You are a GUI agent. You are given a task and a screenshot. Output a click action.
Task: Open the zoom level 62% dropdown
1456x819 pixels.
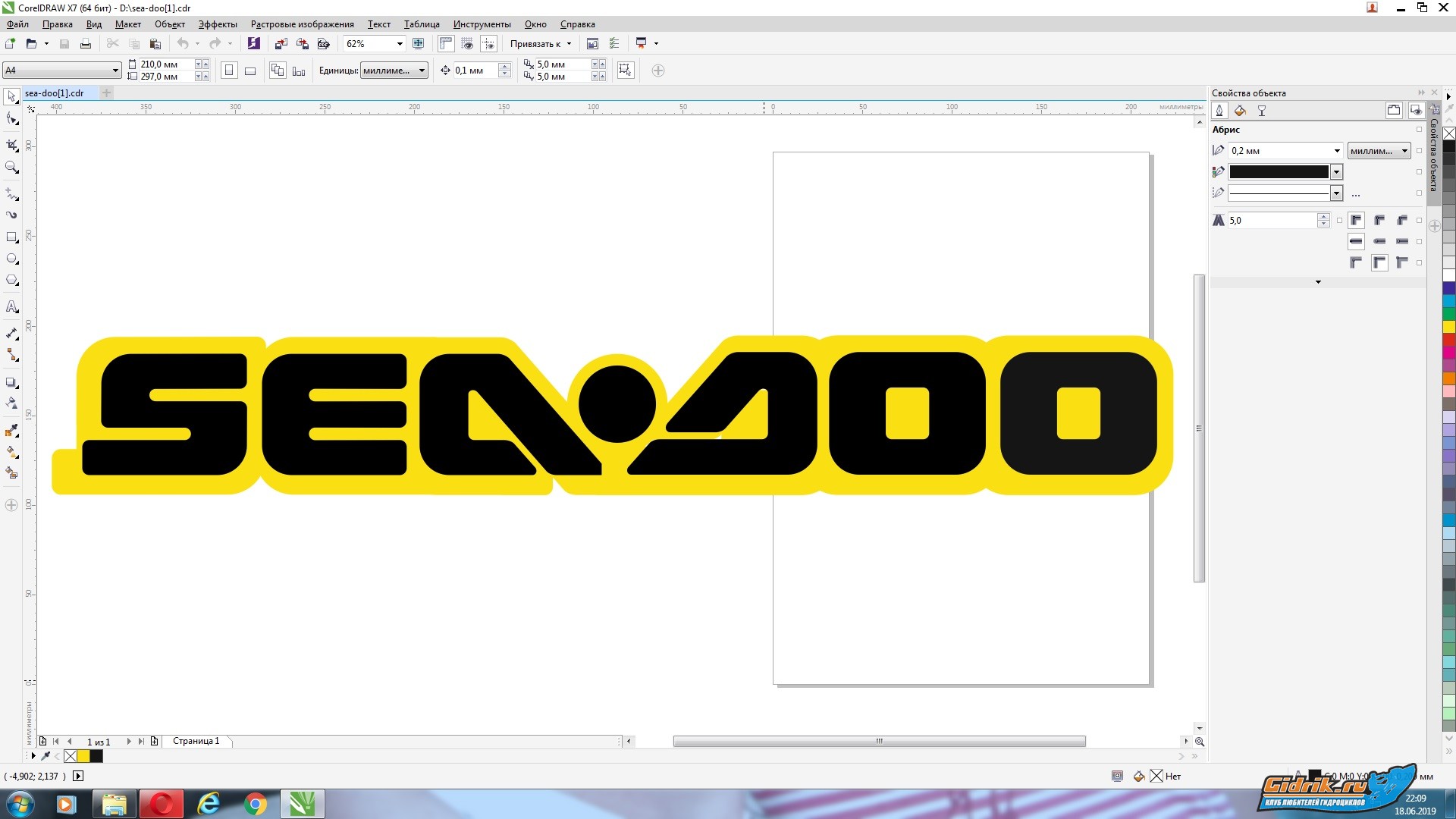click(400, 44)
